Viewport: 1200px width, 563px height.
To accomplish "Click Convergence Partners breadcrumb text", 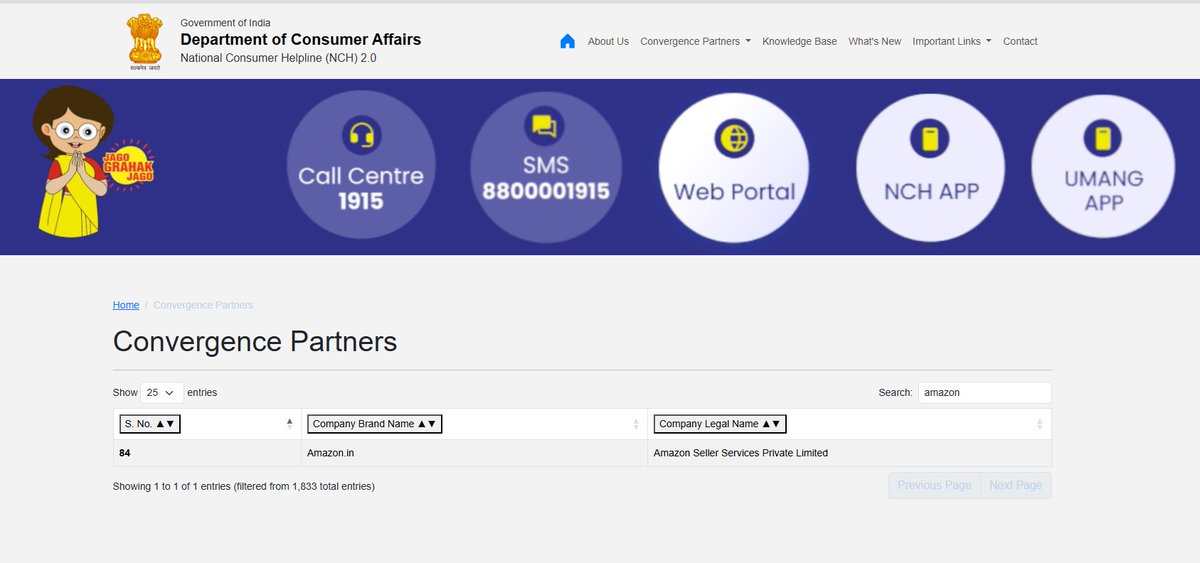I will 203,305.
